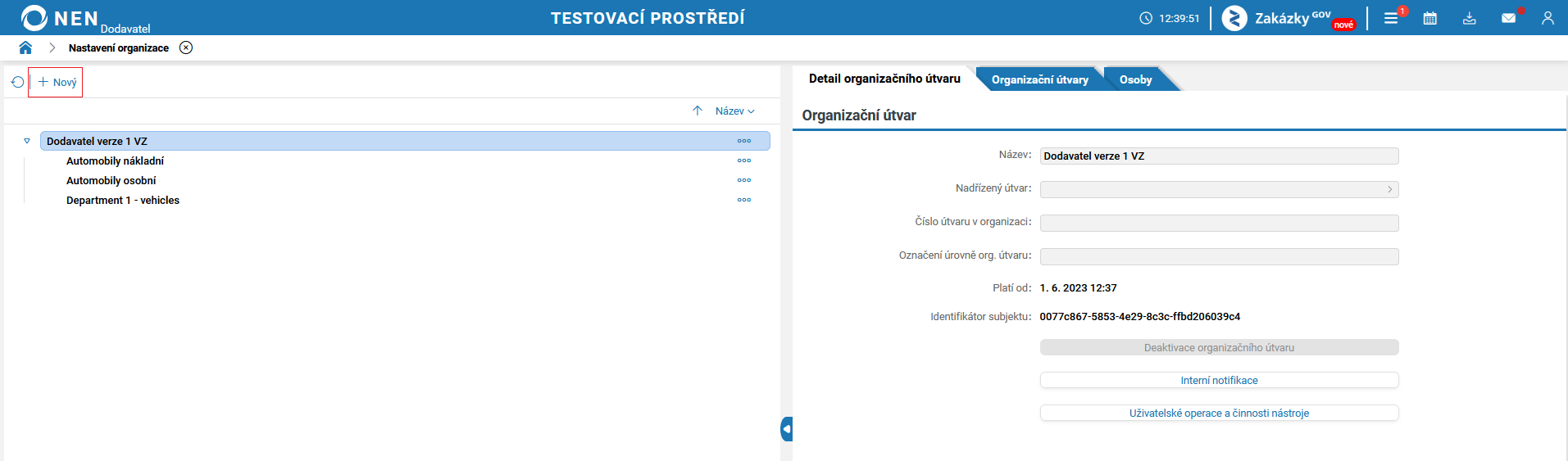Go to the home page icon
This screenshot has height=461, width=1568.
coord(25,47)
